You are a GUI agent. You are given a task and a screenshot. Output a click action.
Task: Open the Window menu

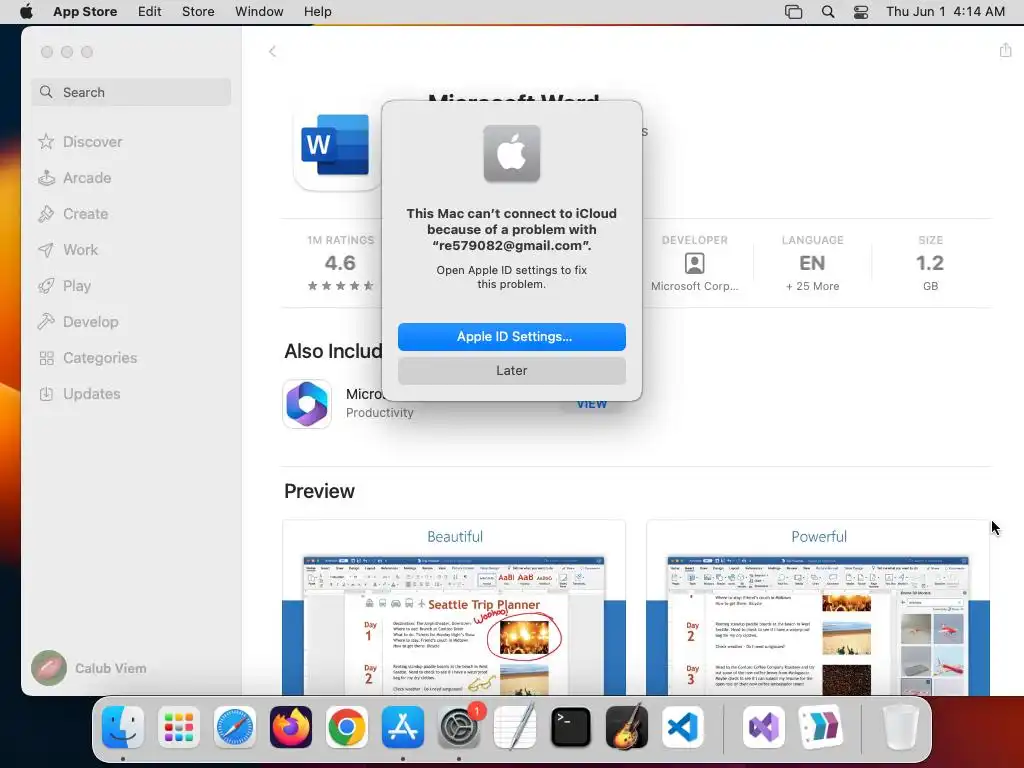point(259,12)
